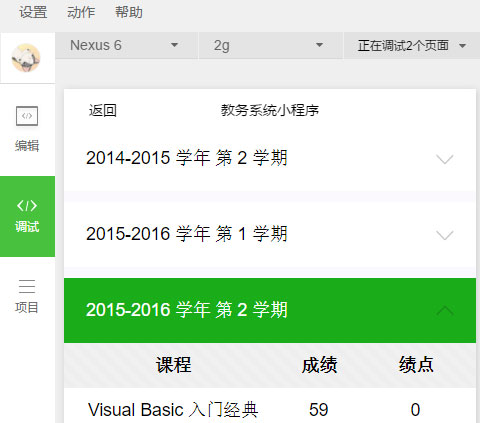Screen dimensions: 480x423
Task: Open the 2g network speed dropdown
Action: 270,45
